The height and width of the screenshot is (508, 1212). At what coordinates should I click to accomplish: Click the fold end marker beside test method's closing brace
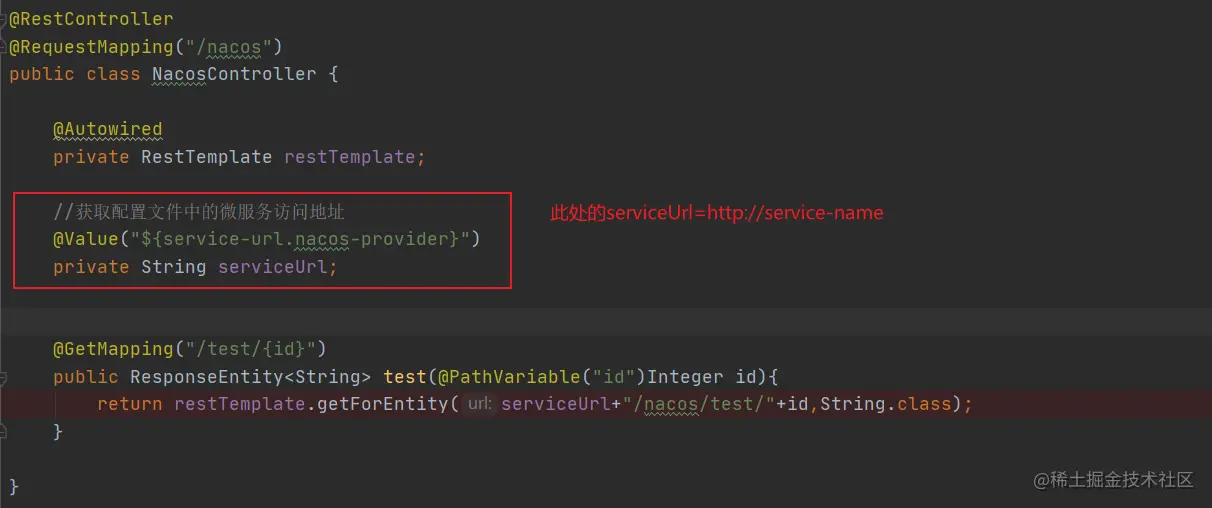[x=3, y=431]
